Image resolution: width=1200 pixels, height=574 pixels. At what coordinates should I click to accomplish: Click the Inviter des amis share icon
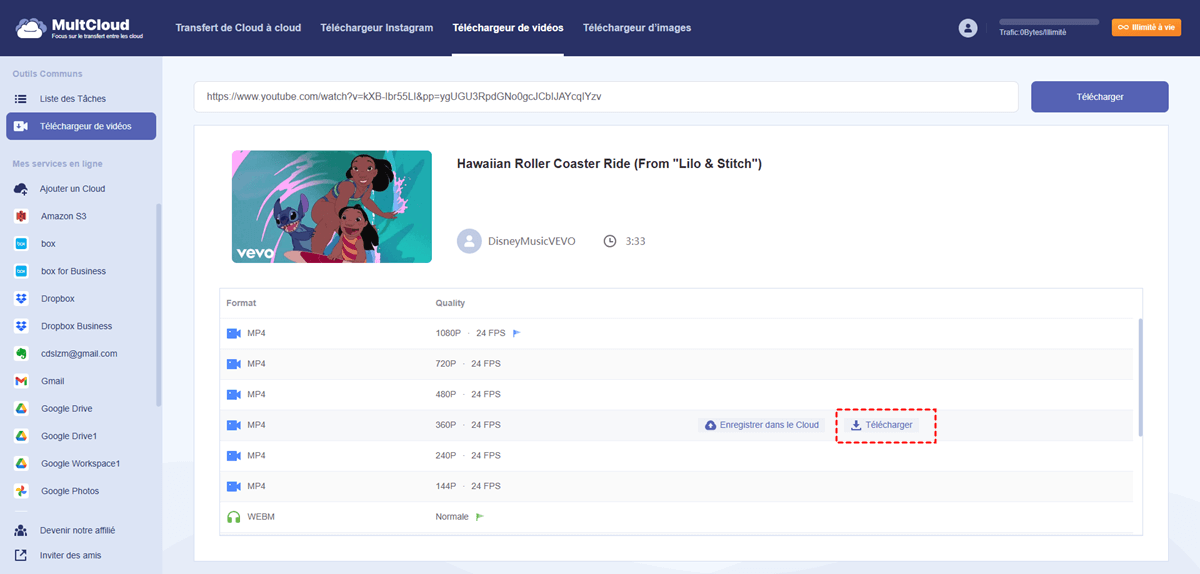pos(20,555)
